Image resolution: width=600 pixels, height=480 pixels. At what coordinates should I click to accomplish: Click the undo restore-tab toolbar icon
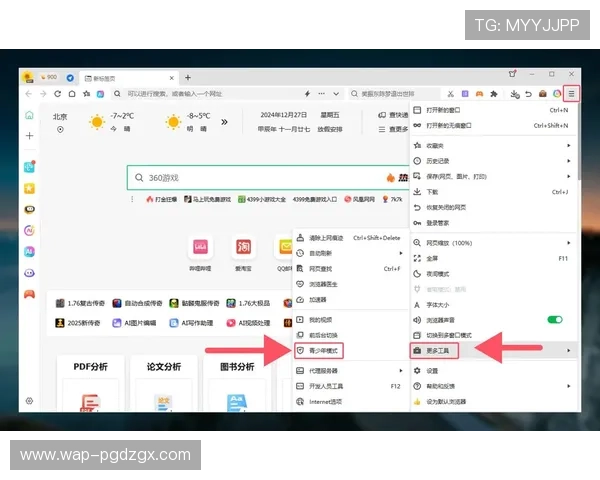click(x=528, y=94)
